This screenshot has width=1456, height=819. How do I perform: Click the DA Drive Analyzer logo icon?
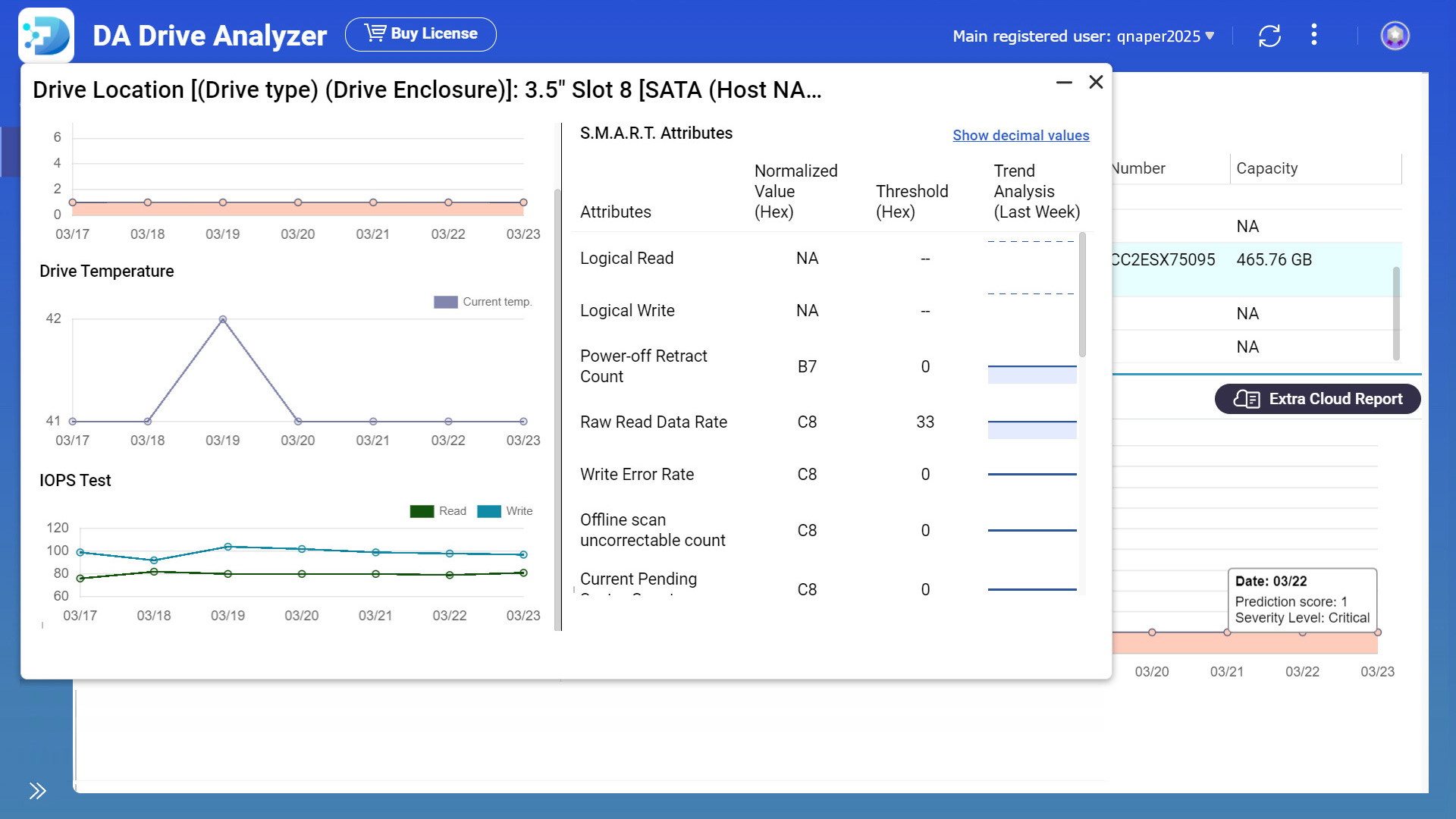(46, 35)
